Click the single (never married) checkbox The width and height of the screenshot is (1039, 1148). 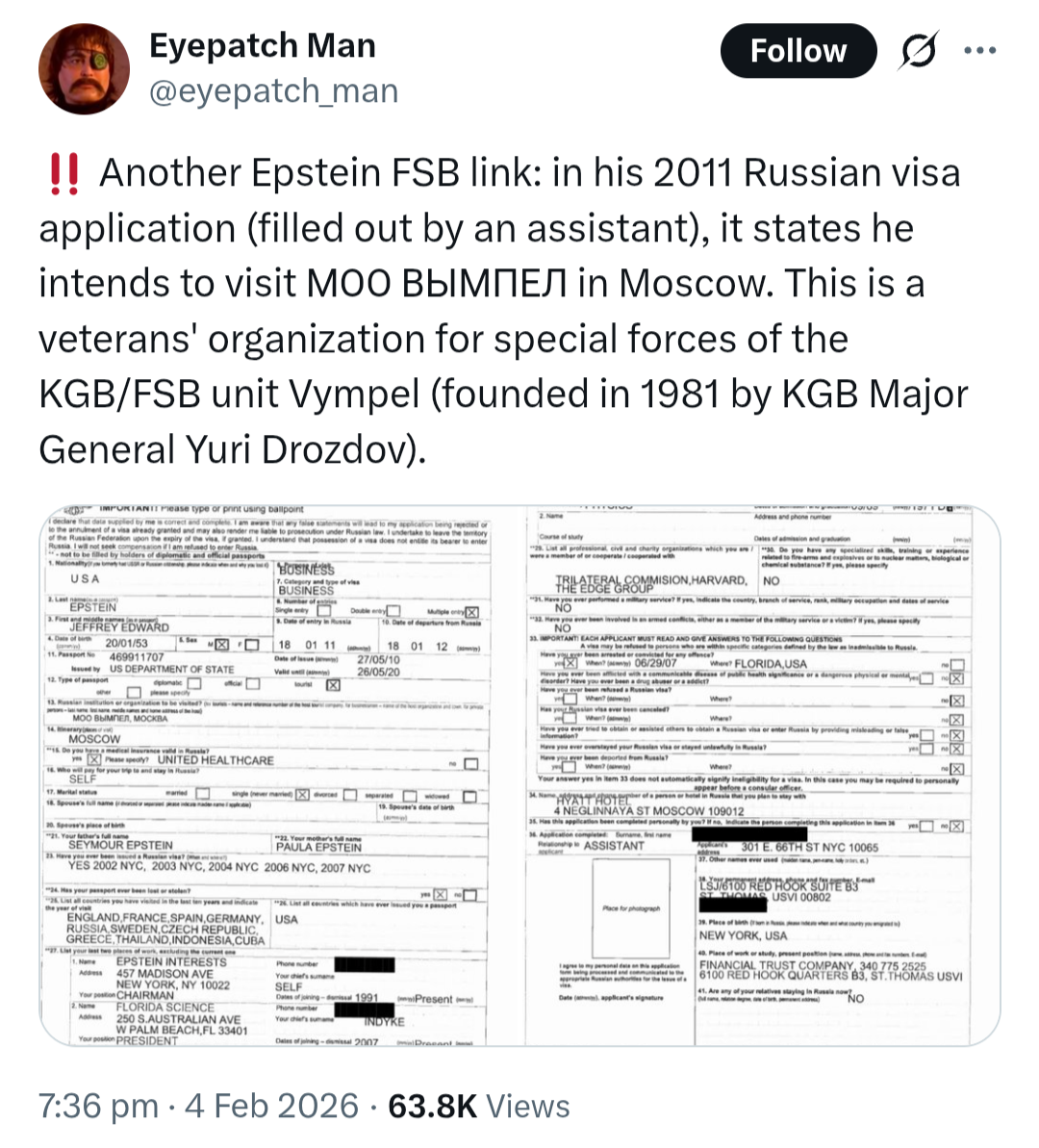pos(302,795)
